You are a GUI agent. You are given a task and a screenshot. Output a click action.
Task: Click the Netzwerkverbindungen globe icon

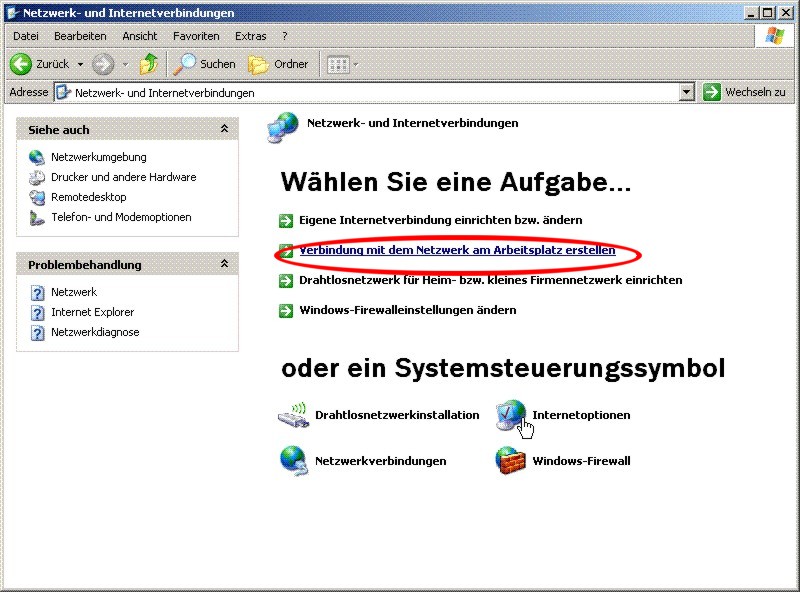pos(294,460)
